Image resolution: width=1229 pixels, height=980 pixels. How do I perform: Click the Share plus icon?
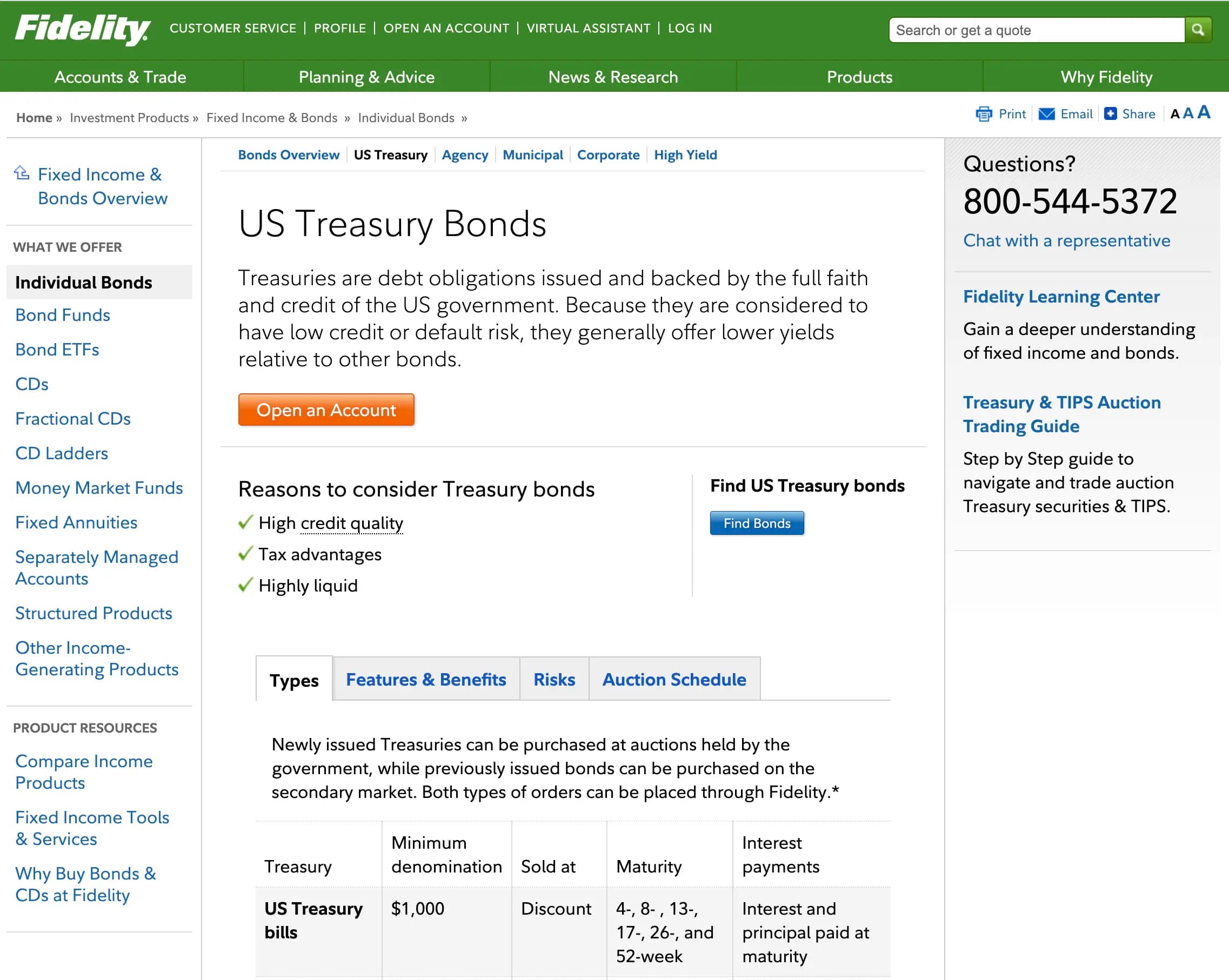click(x=1111, y=114)
